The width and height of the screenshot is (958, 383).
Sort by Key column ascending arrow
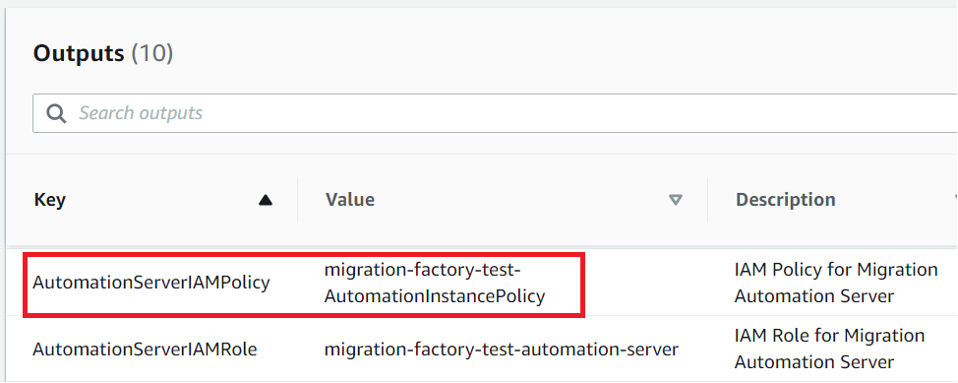click(265, 200)
